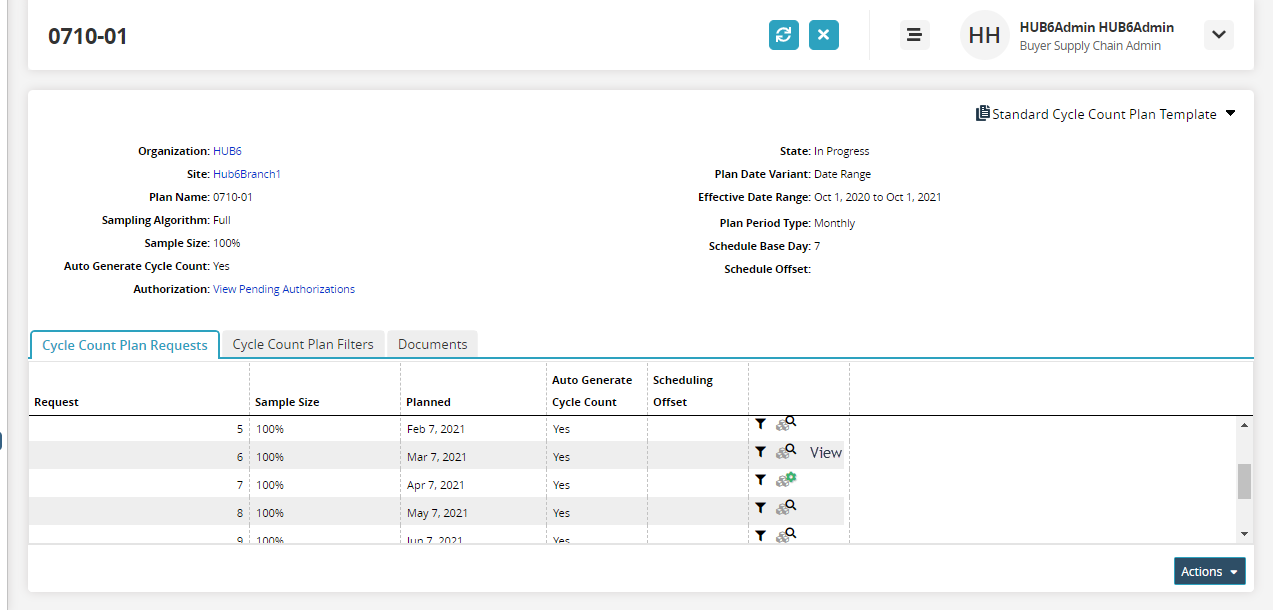The height and width of the screenshot is (610, 1273).
Task: Open the HUB6 organization link
Action: pos(227,151)
